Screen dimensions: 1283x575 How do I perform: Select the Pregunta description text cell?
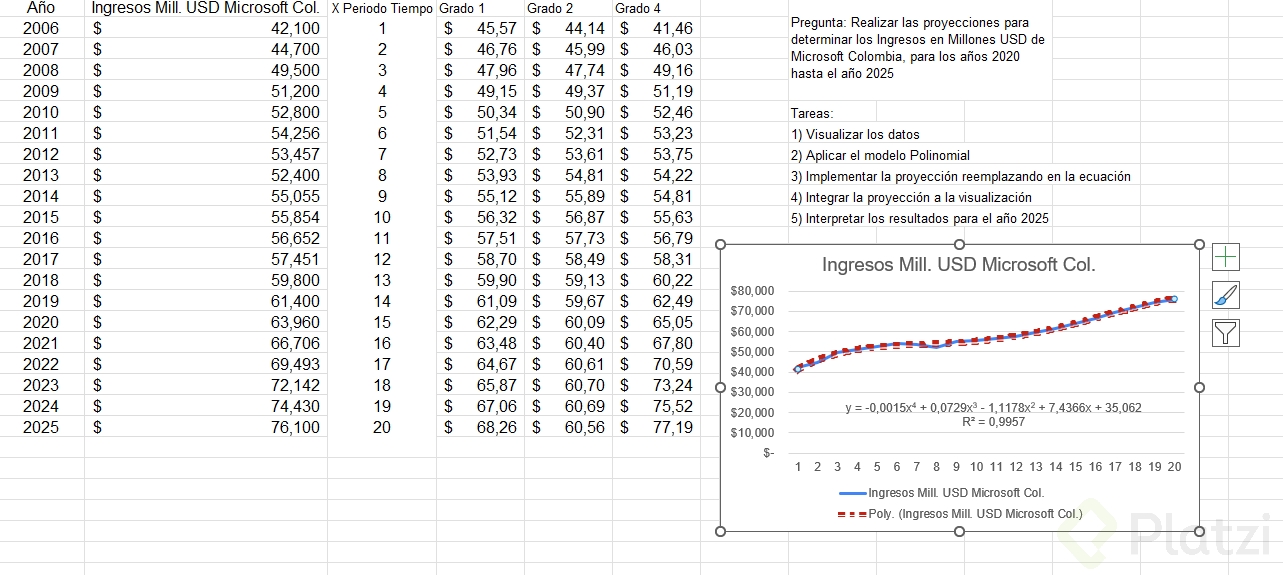point(918,48)
